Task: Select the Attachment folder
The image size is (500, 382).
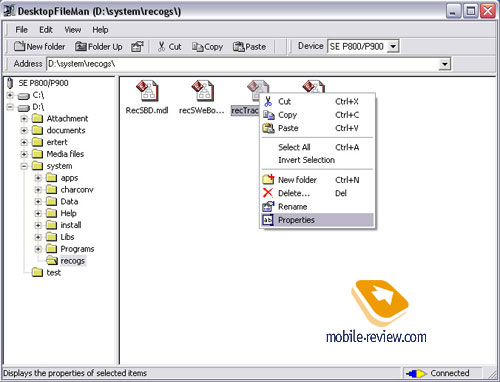Action: click(x=67, y=119)
